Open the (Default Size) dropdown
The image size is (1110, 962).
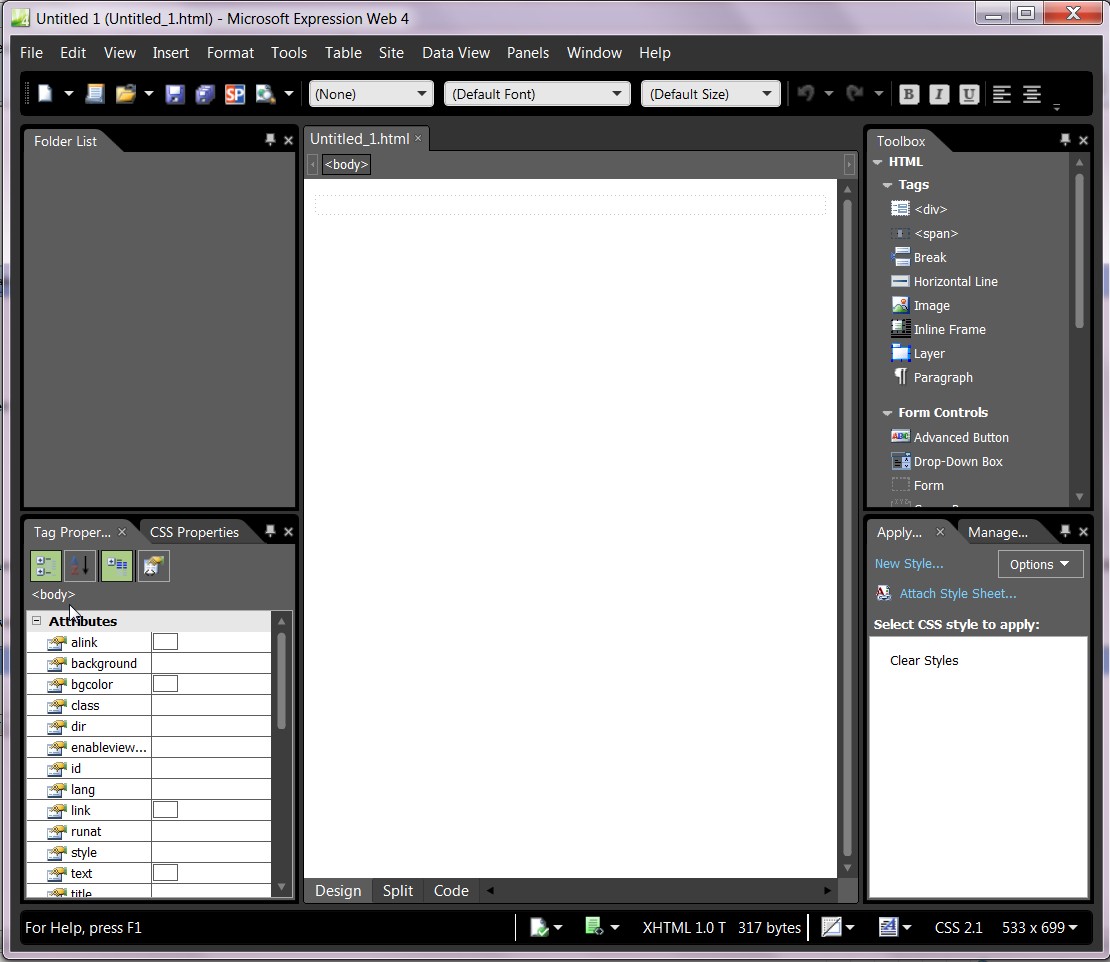(x=710, y=93)
